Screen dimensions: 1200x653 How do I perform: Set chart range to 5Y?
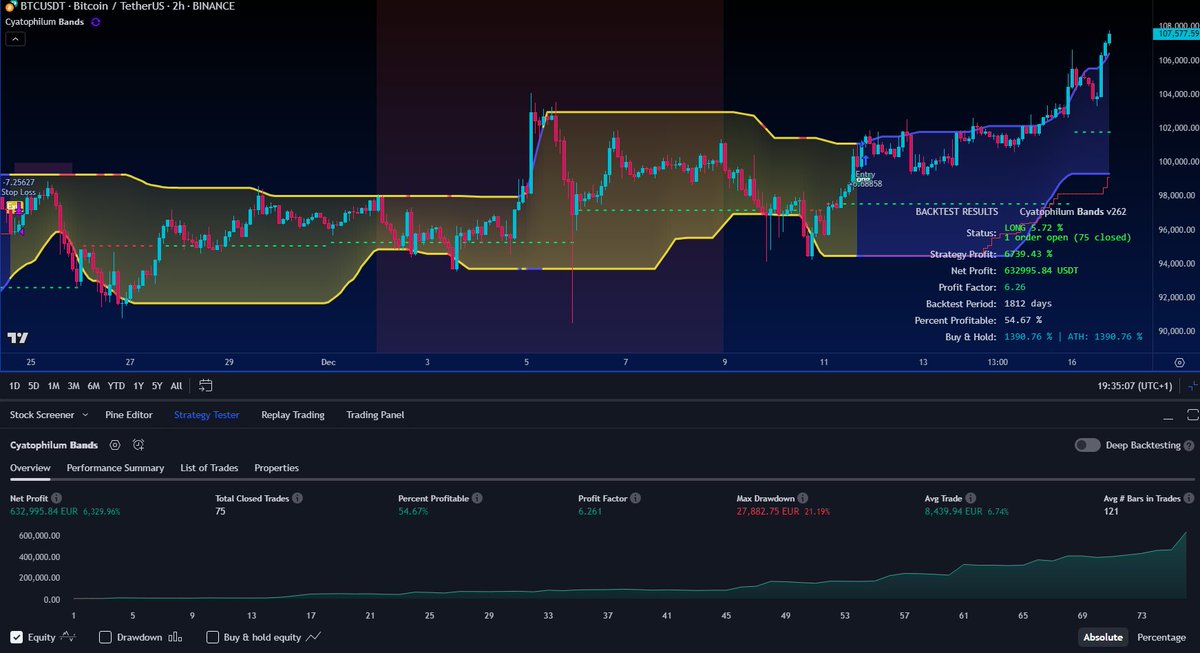click(156, 385)
